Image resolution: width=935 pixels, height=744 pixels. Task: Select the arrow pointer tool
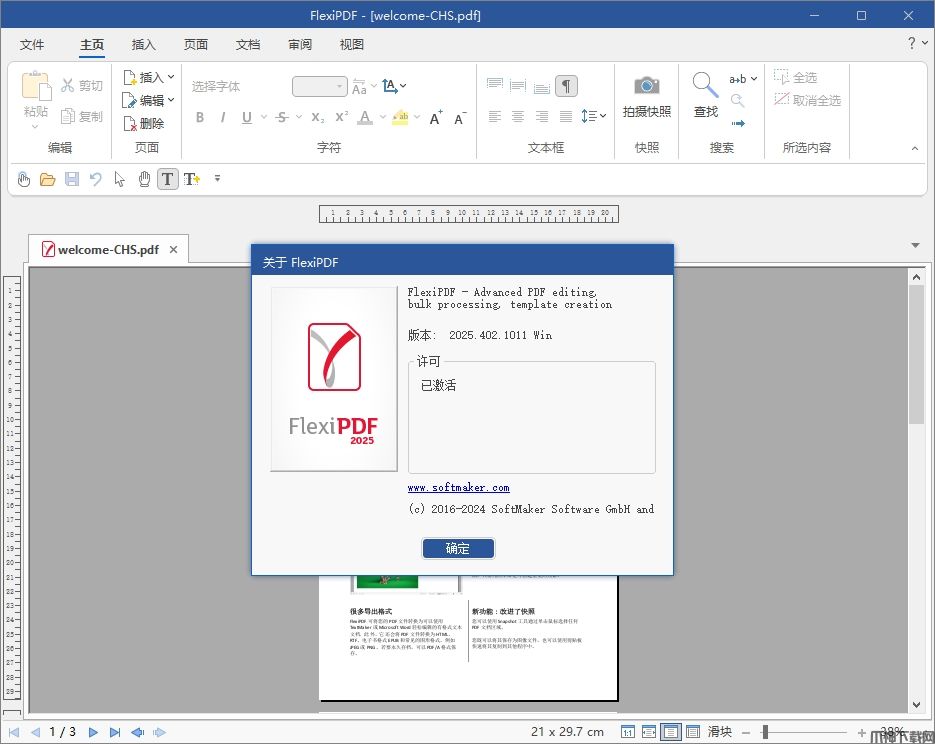pos(120,179)
